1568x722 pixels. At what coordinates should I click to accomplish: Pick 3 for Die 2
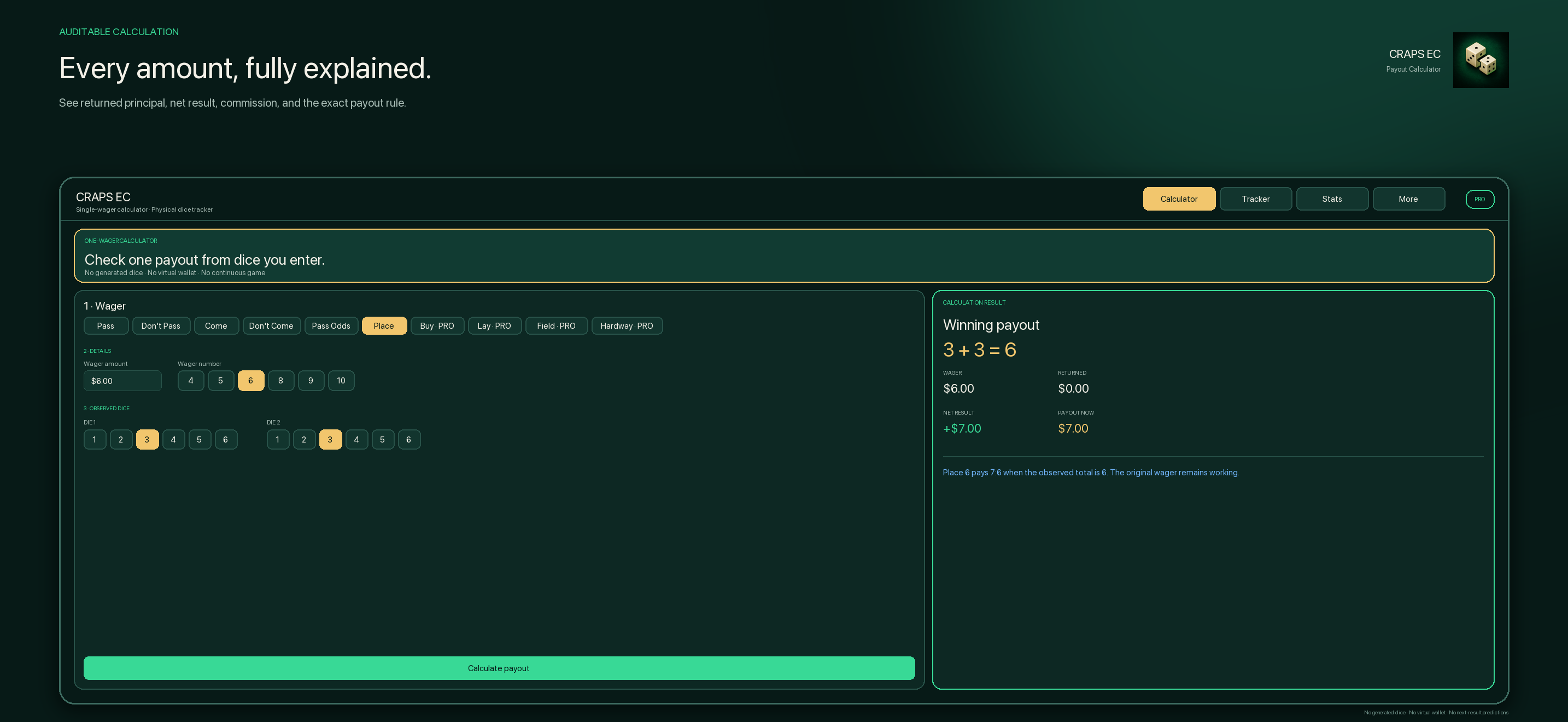point(331,440)
